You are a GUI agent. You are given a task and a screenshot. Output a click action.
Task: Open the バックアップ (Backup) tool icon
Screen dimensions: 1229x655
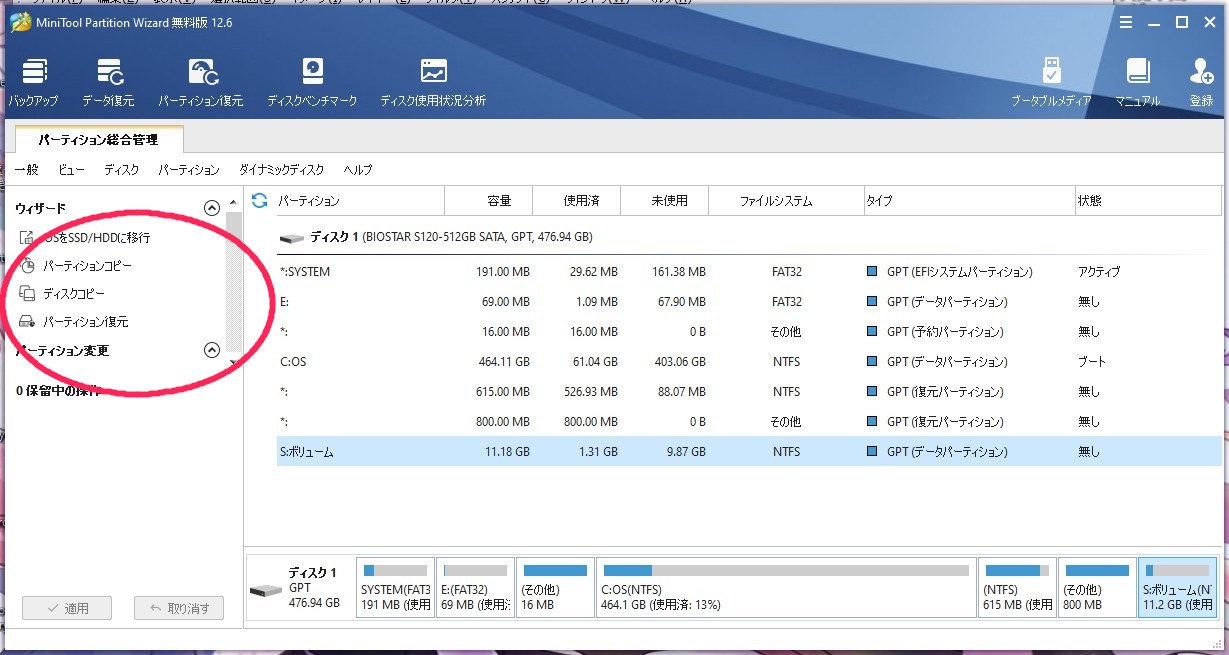[x=34, y=74]
